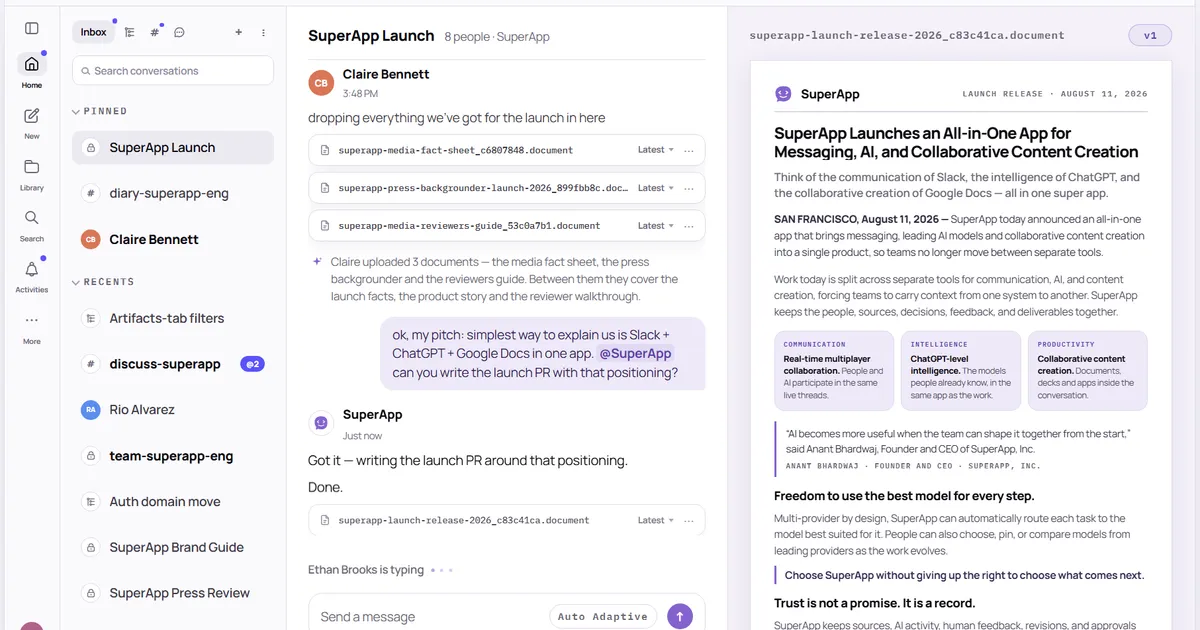Click the document filename in preview header
Image resolution: width=1200 pixels, height=630 pixels.
(907, 35)
